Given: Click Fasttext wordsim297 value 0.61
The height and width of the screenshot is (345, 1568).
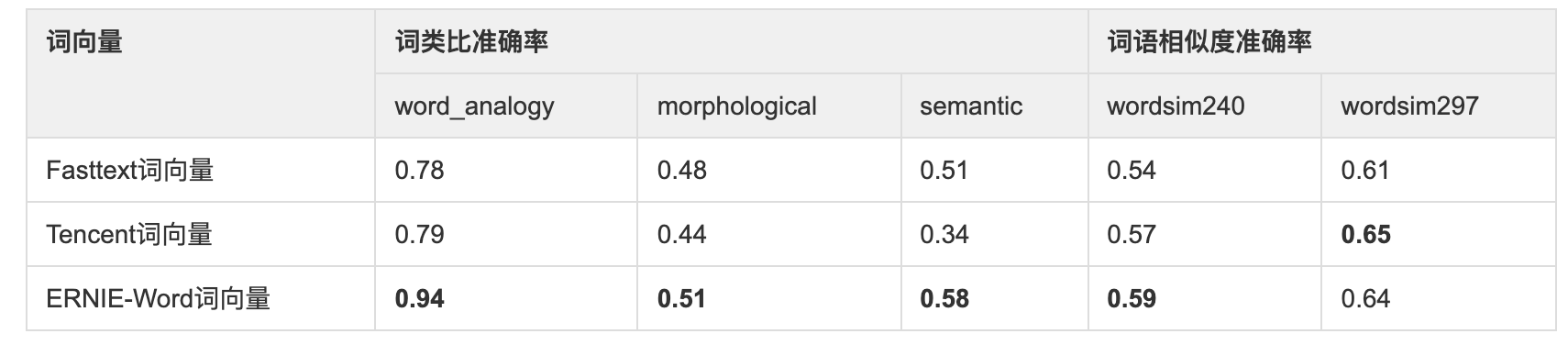Looking at the screenshot, I should pos(1364,171).
